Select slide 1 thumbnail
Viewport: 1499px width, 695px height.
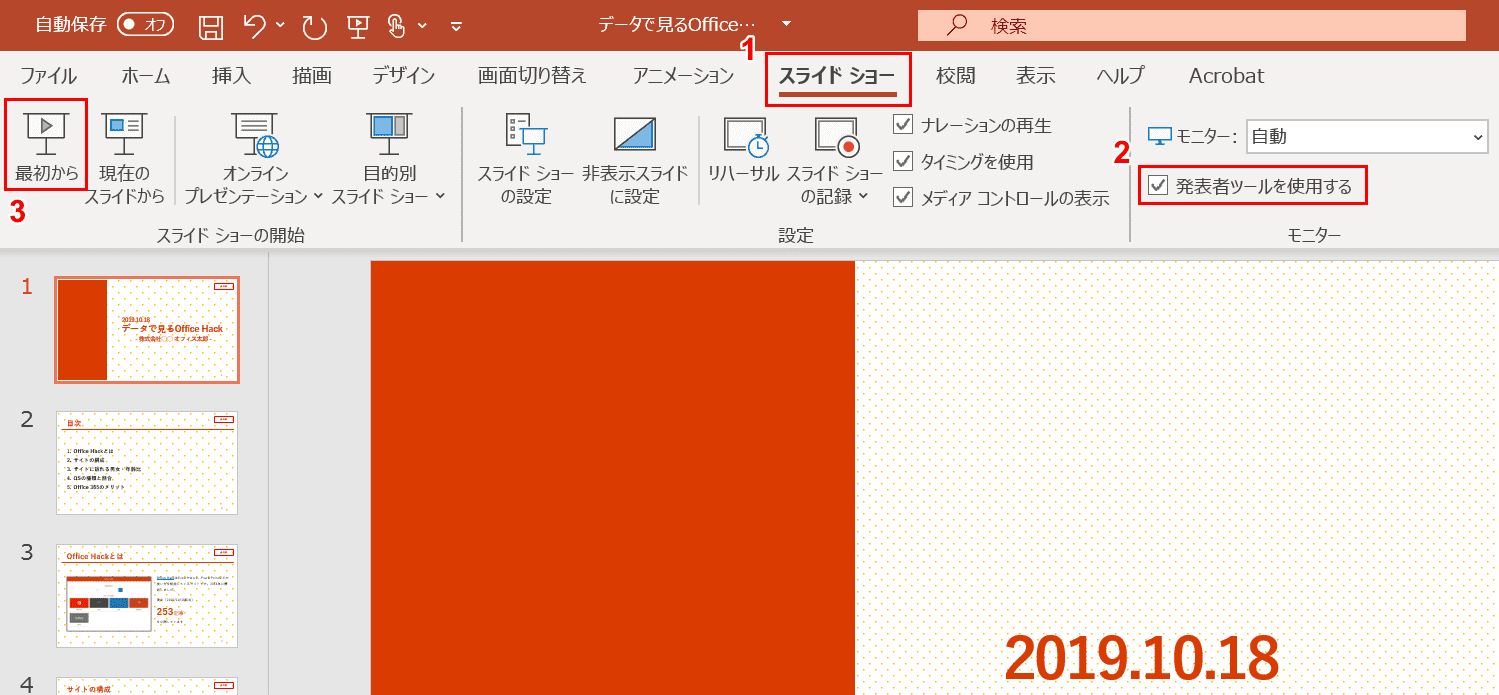tap(147, 330)
